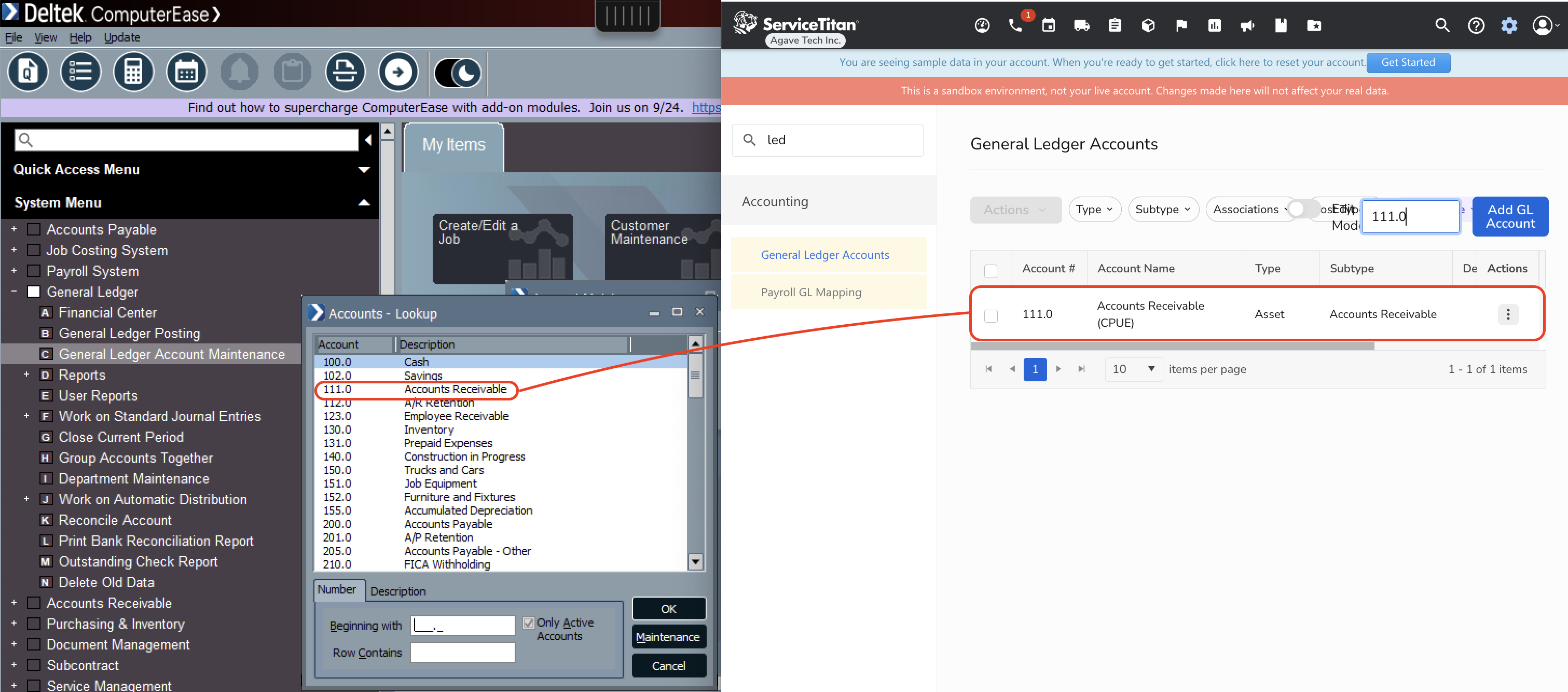Click the notification bell toolbar icon

(239, 72)
